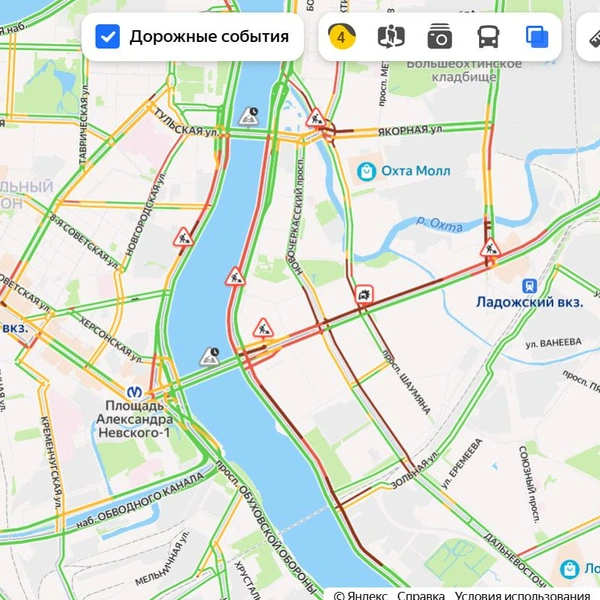Open the Условия использования link
This screenshot has height=600, width=600.
pos(522,595)
